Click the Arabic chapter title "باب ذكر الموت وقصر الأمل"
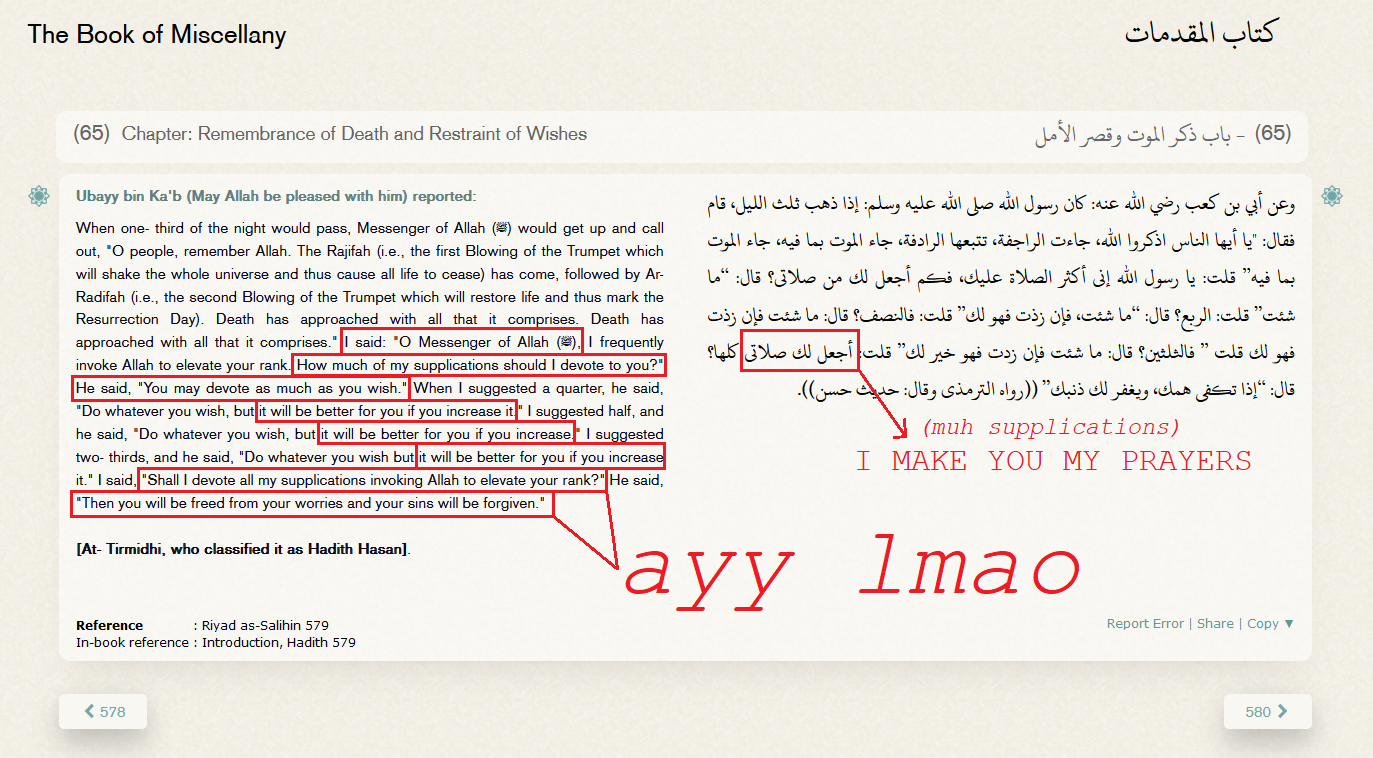Screen dimensions: 1373x758 coord(1133,135)
